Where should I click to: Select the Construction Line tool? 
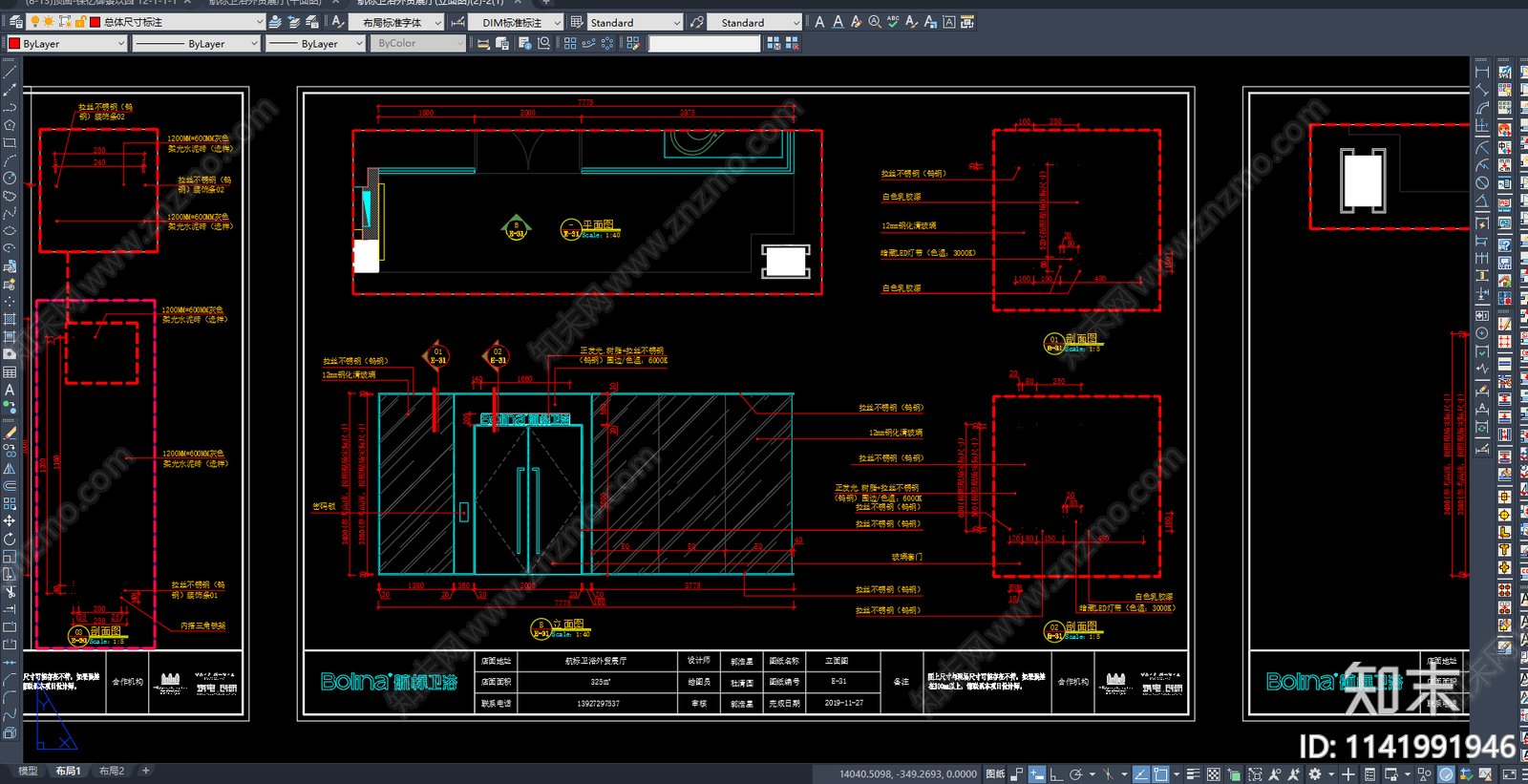[x=10, y=89]
